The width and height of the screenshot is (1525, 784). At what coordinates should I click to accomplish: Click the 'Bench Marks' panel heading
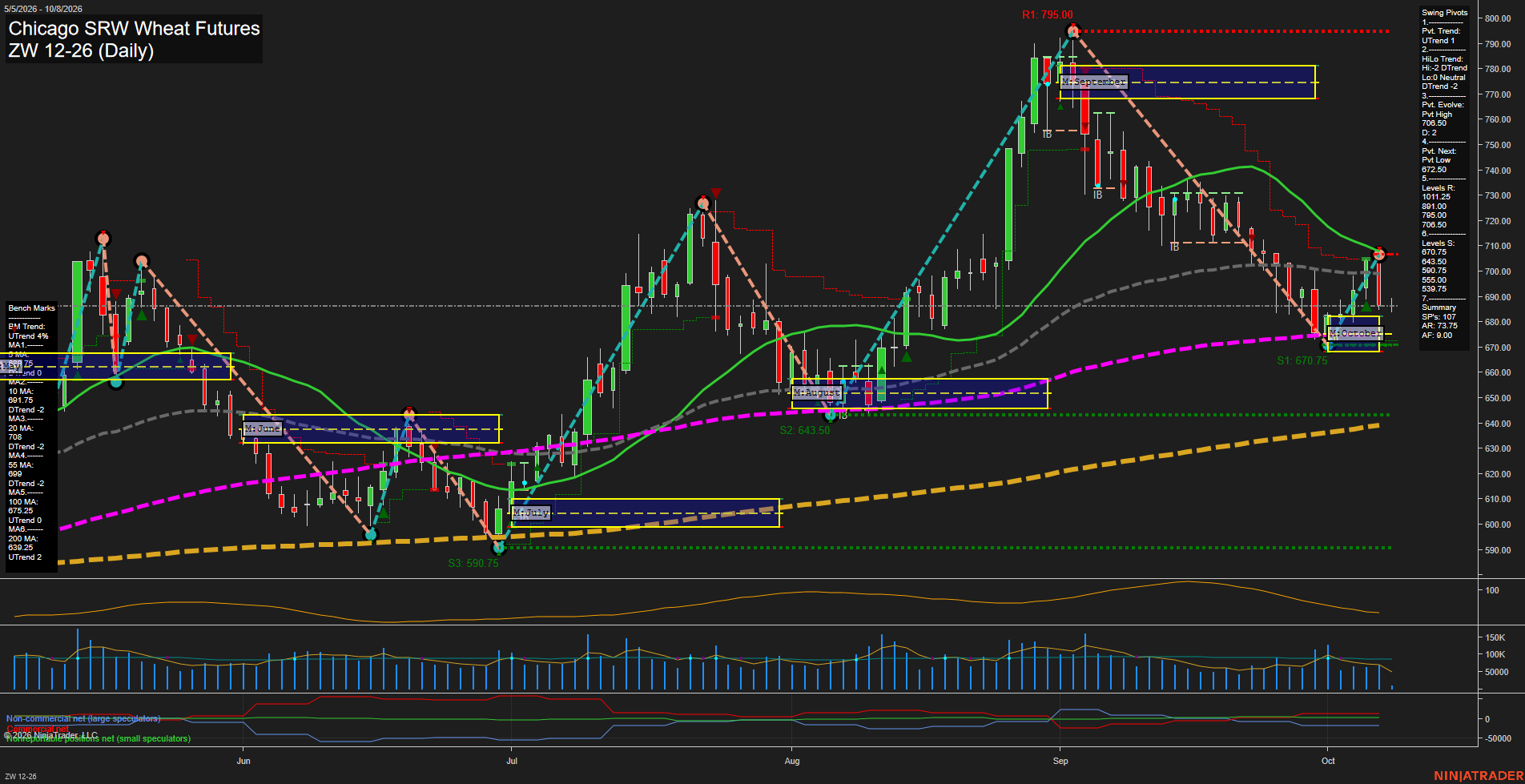tap(32, 308)
